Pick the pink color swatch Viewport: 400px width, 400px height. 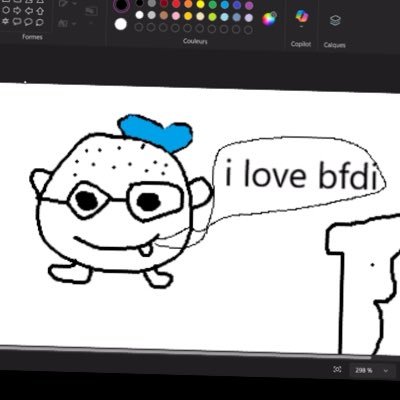click(x=176, y=16)
